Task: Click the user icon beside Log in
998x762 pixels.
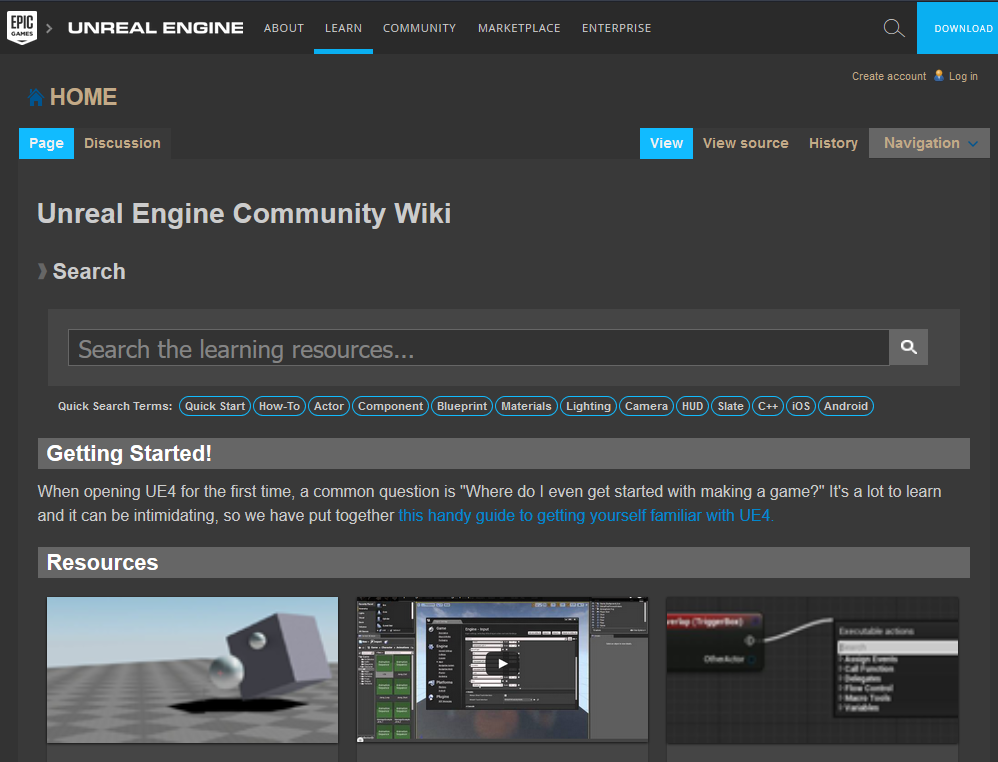Action: (x=939, y=75)
